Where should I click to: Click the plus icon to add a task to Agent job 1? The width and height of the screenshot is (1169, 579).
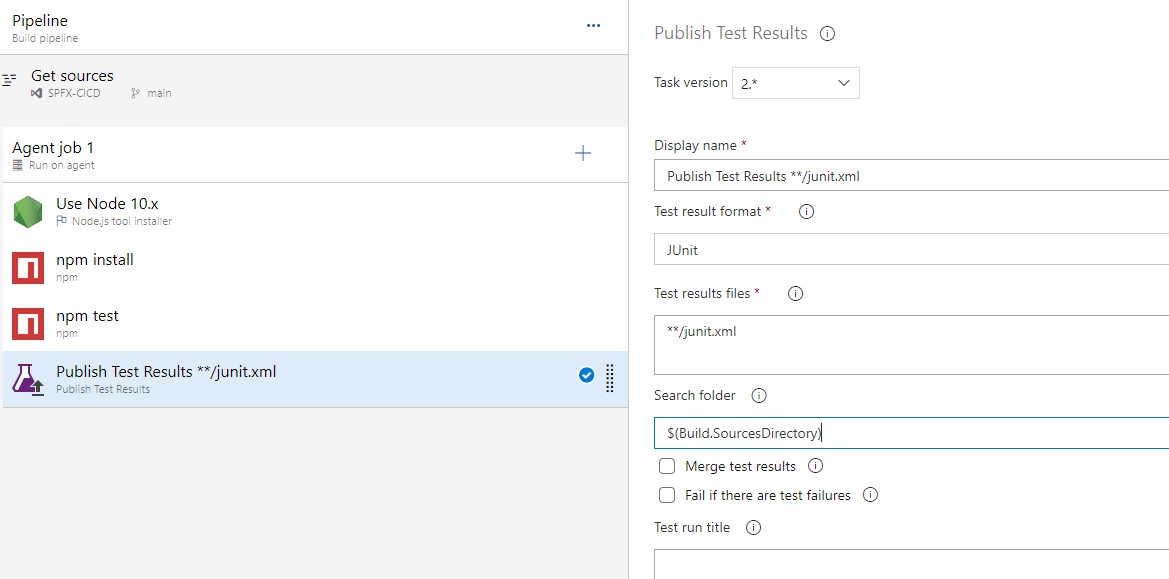coord(583,153)
